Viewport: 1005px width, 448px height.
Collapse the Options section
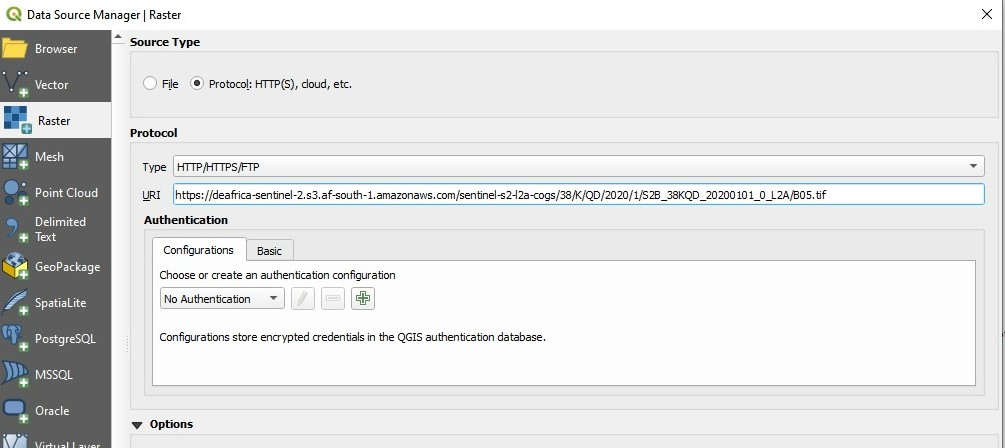[137, 425]
